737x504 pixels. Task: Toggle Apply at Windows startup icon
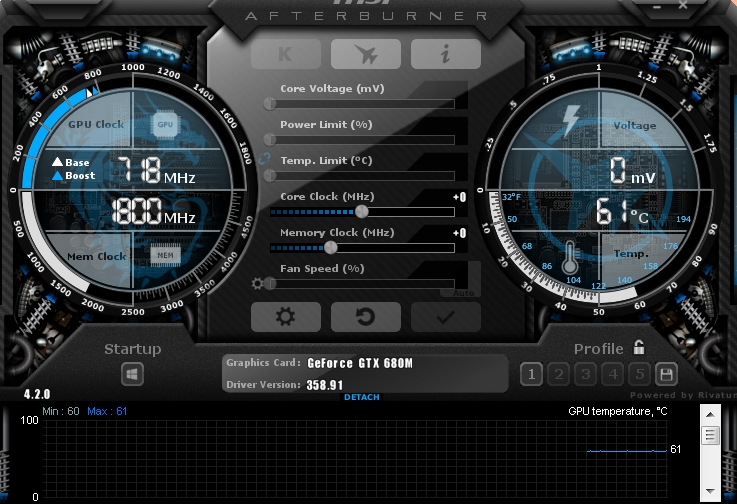[x=132, y=374]
